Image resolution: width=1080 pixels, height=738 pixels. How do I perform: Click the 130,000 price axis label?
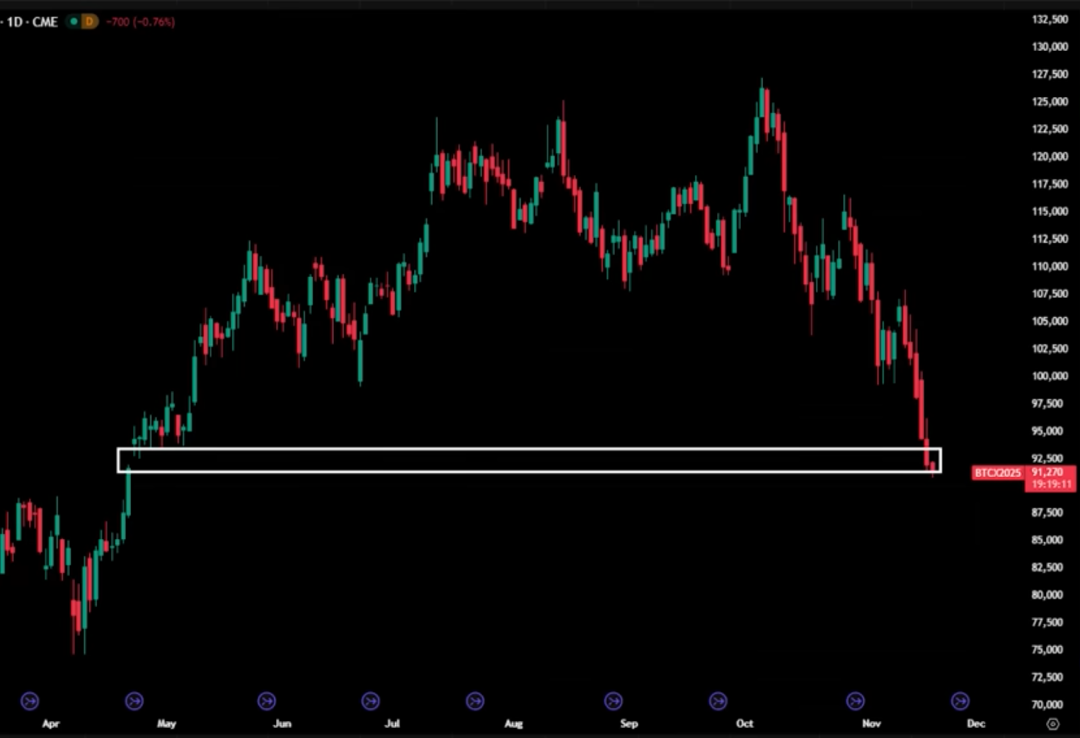click(1050, 47)
